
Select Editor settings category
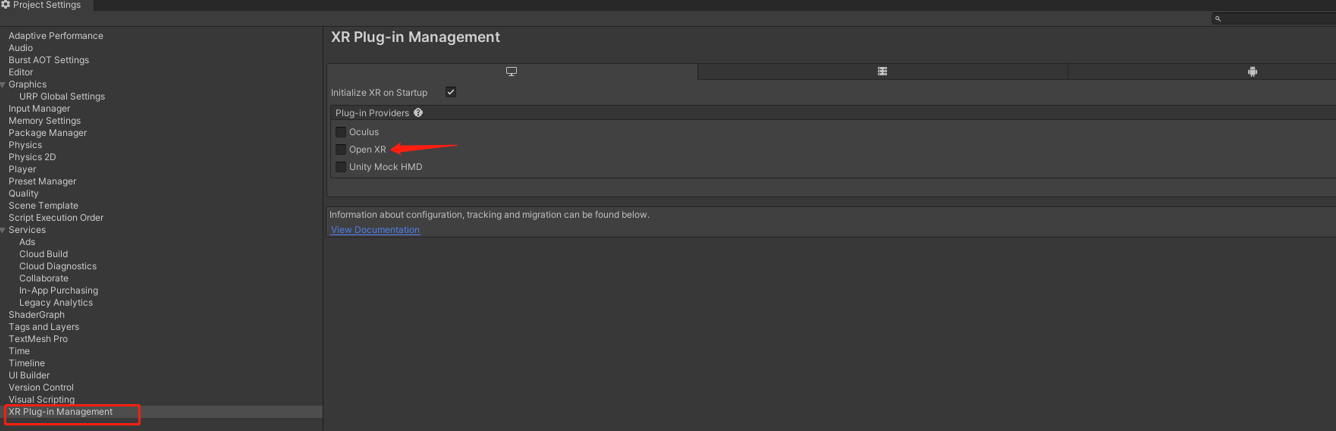tap(20, 72)
